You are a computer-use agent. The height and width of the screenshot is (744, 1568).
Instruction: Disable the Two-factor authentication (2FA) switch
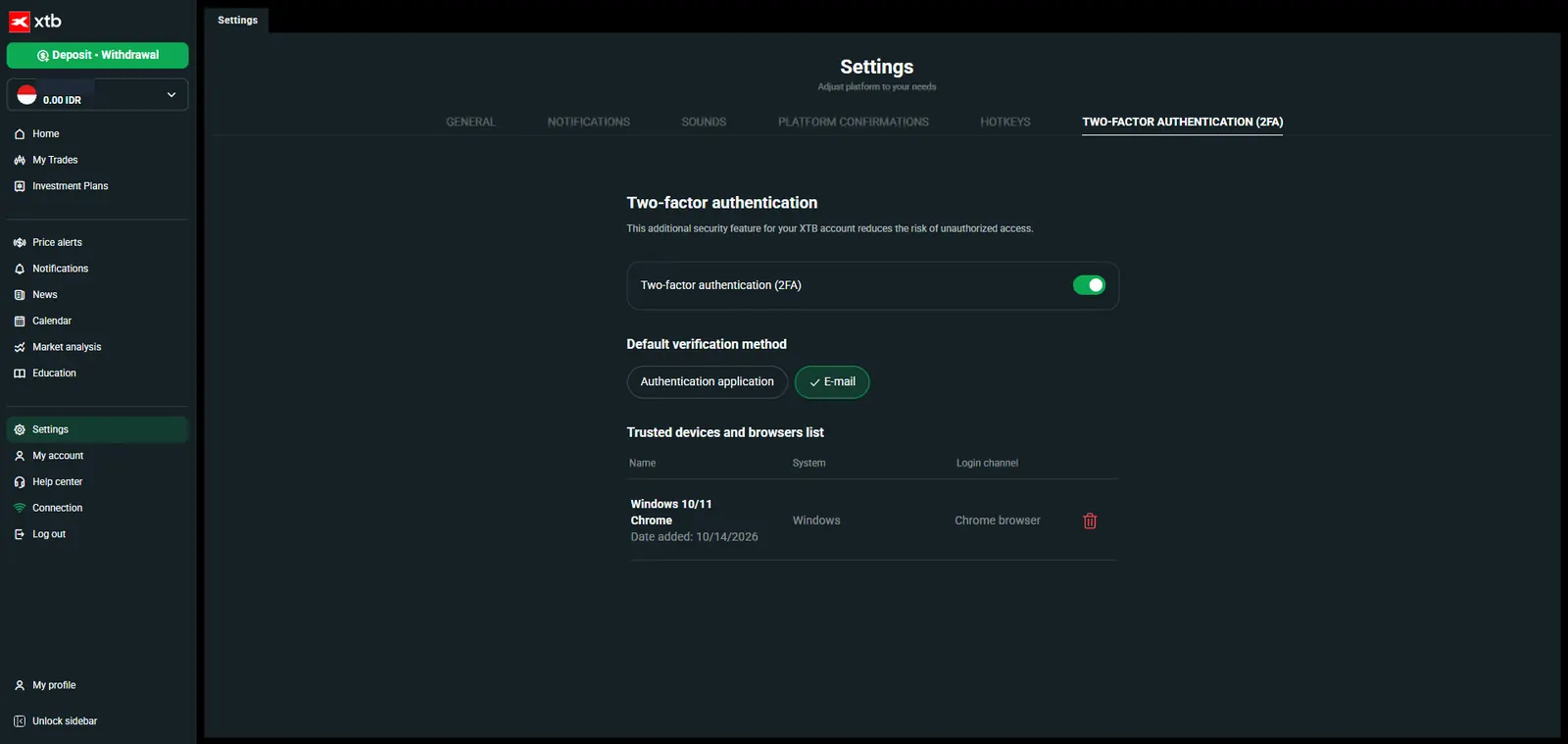point(1089,285)
